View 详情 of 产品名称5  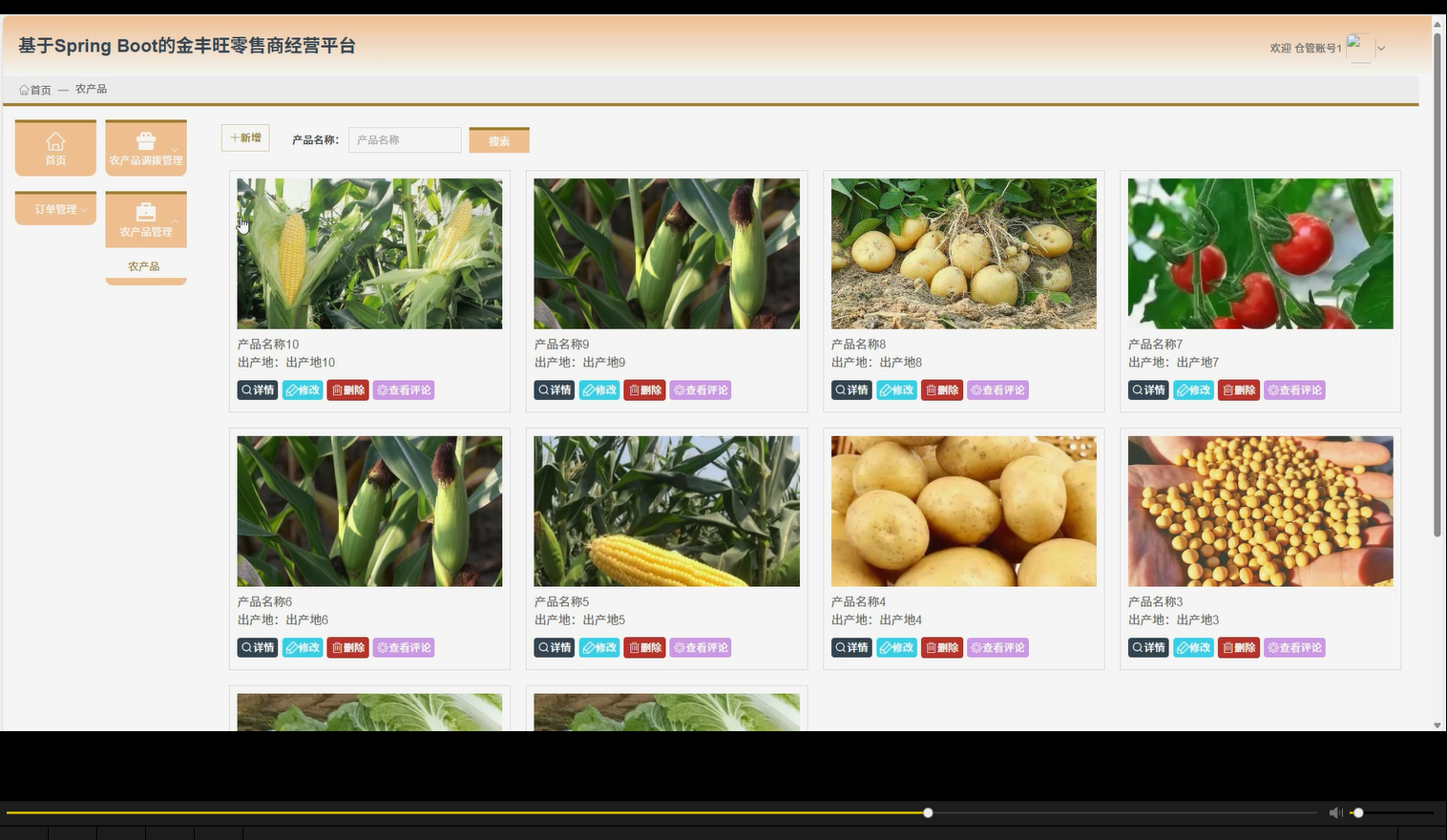pos(555,648)
